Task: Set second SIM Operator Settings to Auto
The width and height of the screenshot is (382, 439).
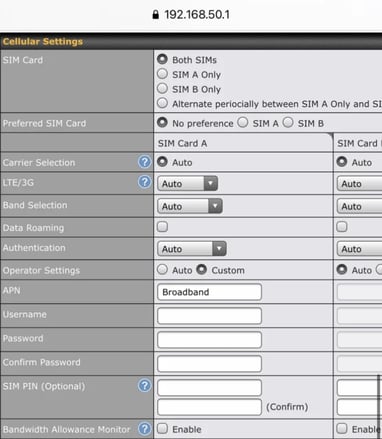Action: pyautogui.click(x=342, y=269)
